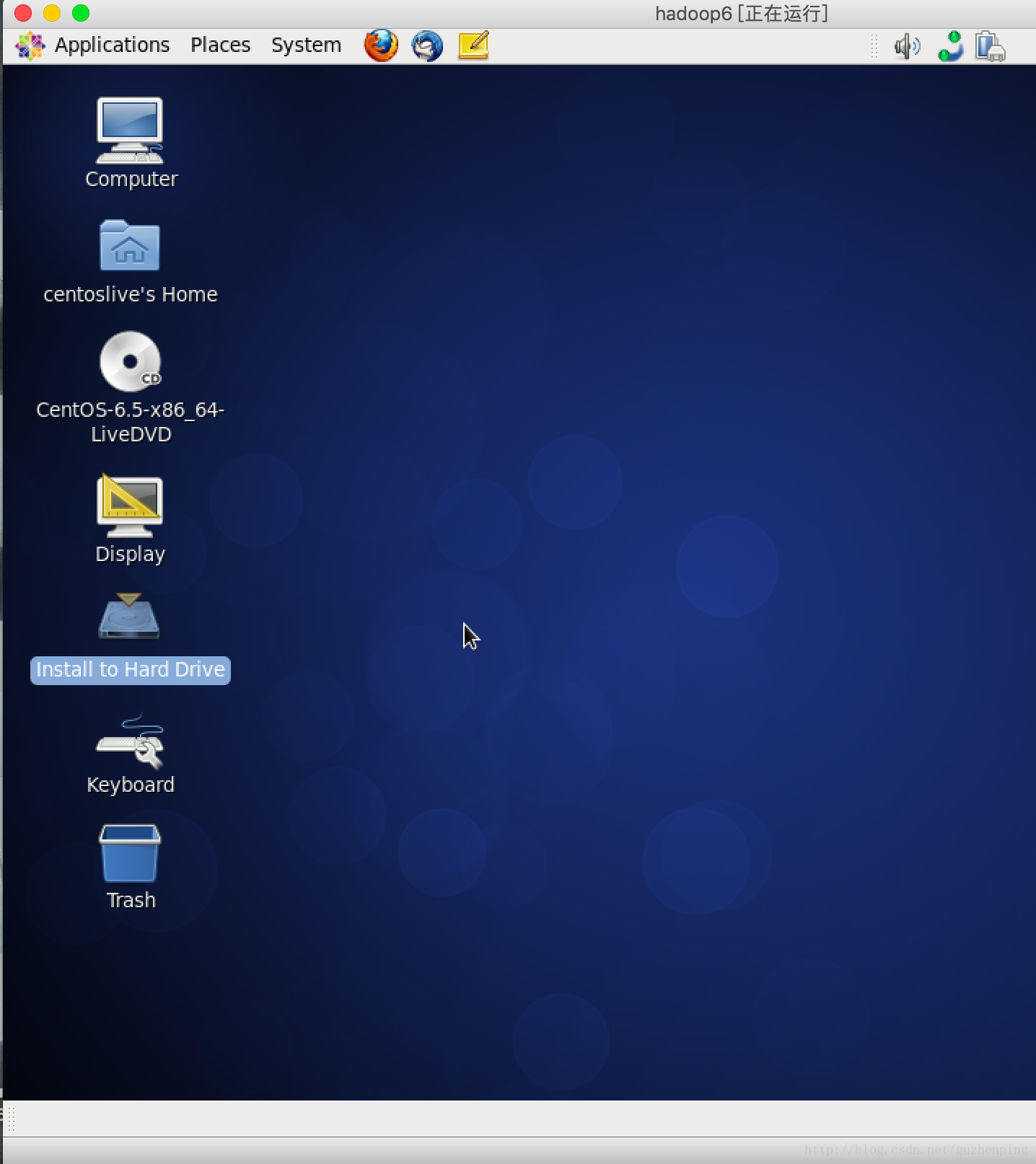Click the top panel grip handle

874,47
